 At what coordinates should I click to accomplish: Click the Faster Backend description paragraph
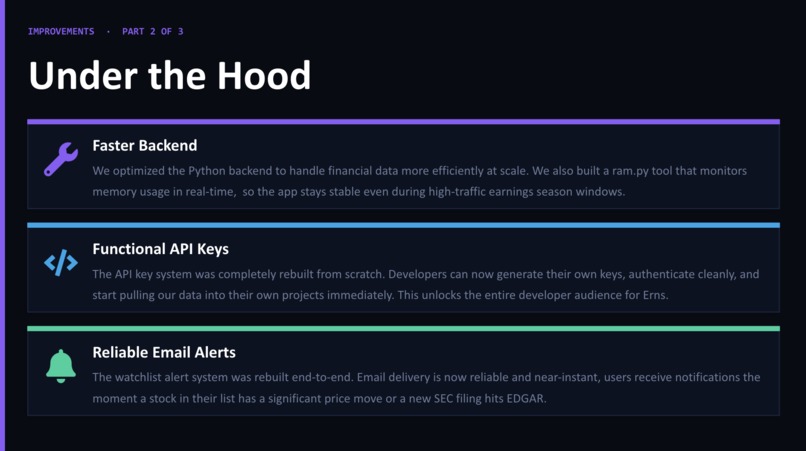(x=419, y=181)
